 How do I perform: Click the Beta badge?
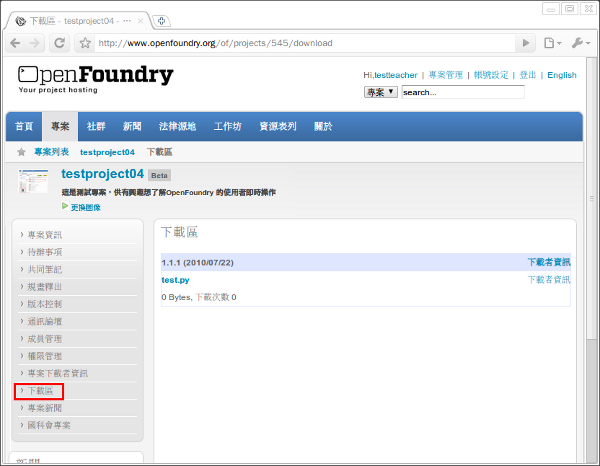(x=159, y=175)
